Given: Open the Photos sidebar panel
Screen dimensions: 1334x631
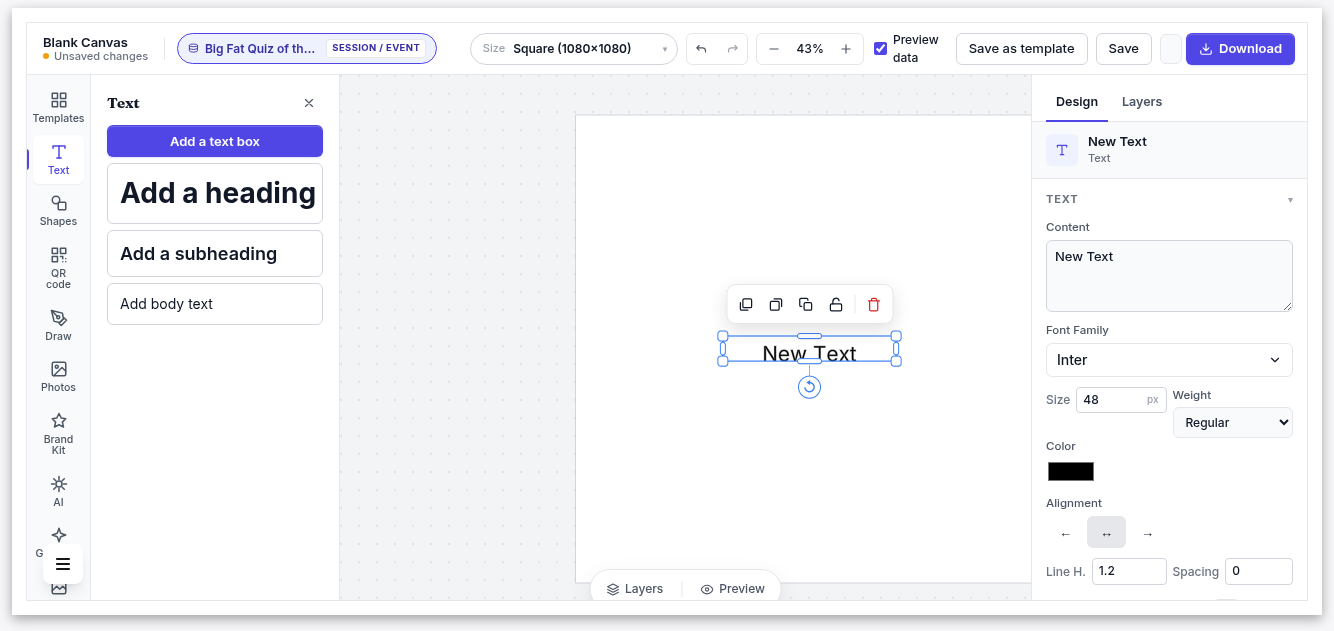Looking at the screenshot, I should pyautogui.click(x=58, y=377).
